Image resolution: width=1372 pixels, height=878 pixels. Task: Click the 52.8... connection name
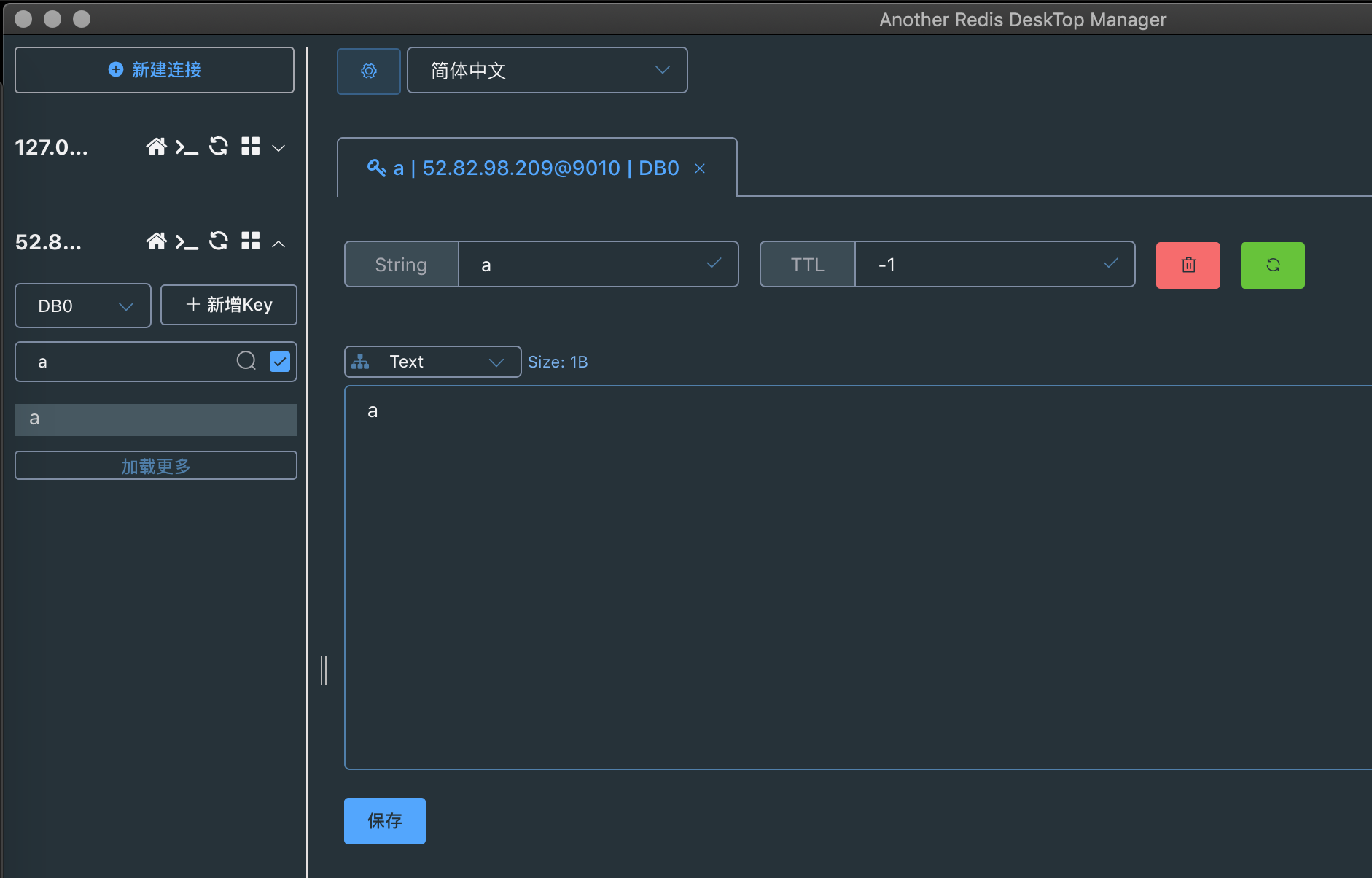[x=48, y=242]
